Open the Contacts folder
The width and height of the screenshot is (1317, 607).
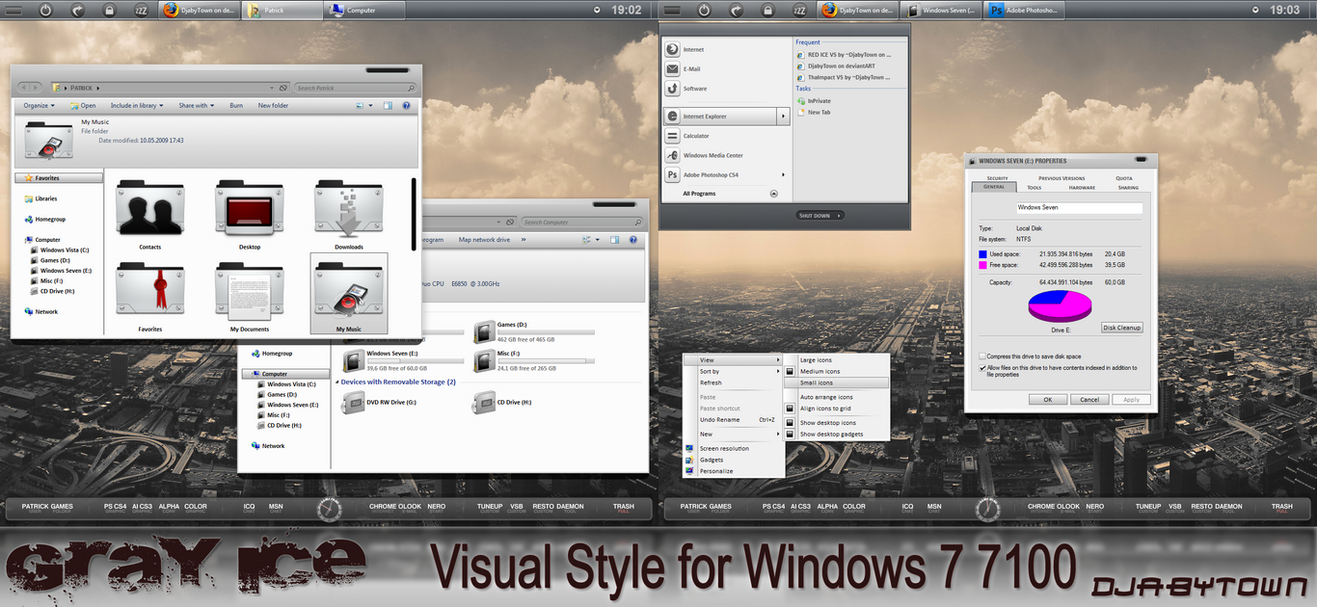click(150, 215)
